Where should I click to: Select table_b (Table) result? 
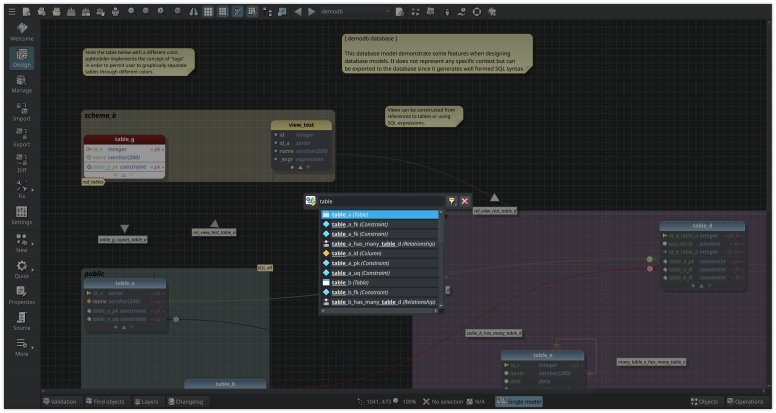[x=380, y=282]
